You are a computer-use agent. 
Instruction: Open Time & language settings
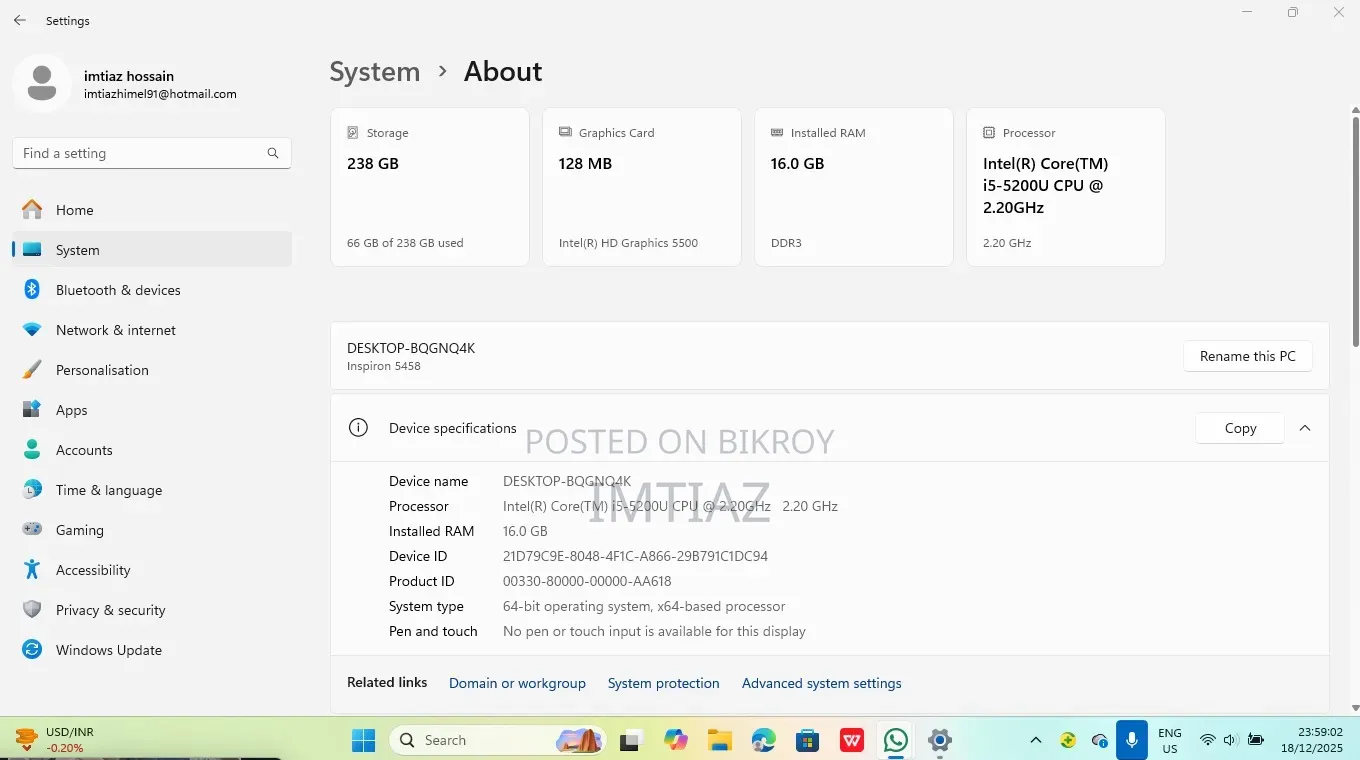[152, 490]
